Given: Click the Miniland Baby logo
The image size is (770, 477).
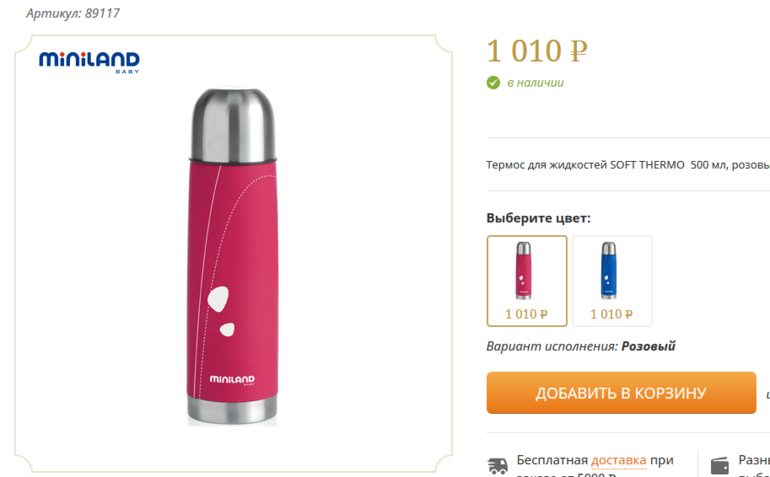Looking at the screenshot, I should [89, 62].
